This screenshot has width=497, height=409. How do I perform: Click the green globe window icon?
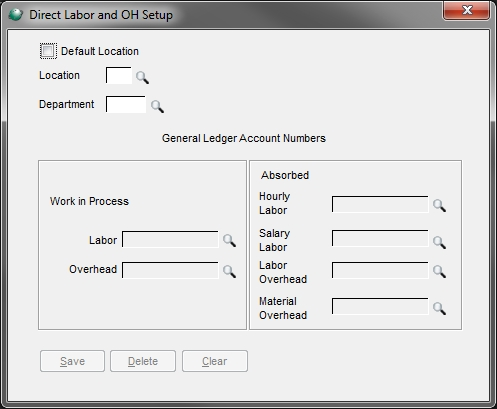coord(15,15)
